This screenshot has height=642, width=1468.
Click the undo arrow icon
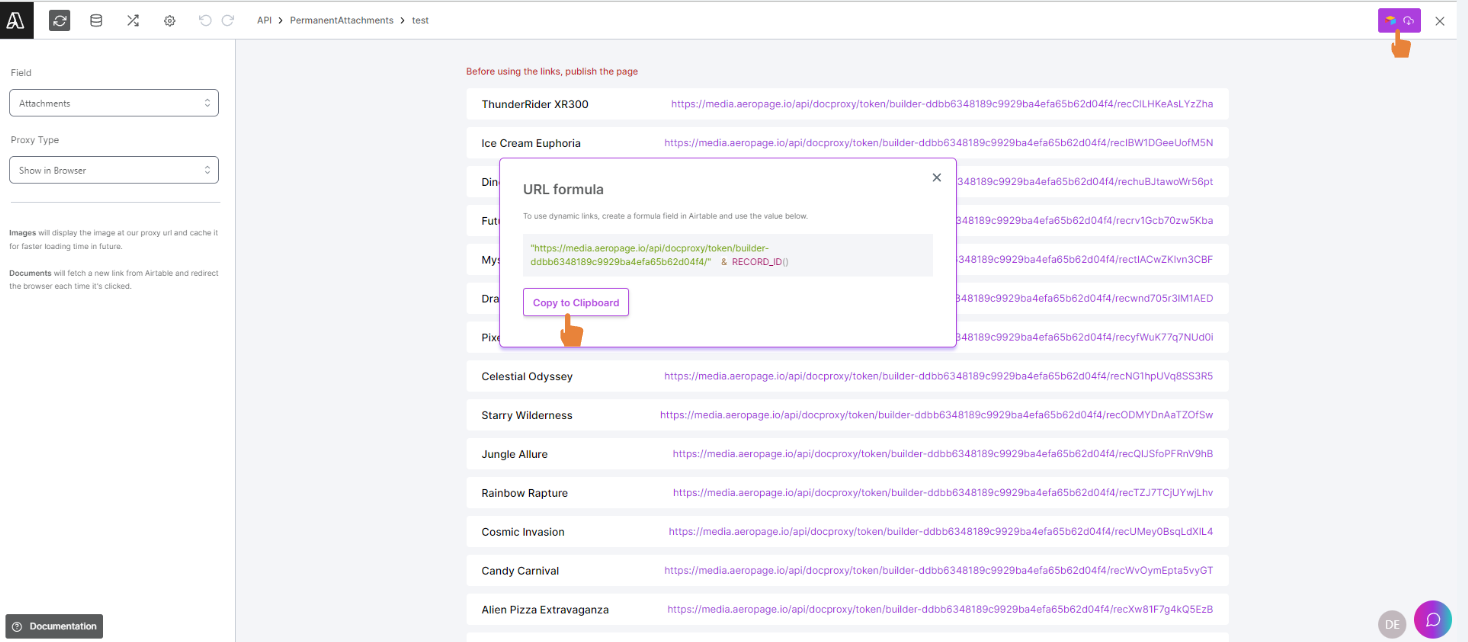pyautogui.click(x=205, y=20)
